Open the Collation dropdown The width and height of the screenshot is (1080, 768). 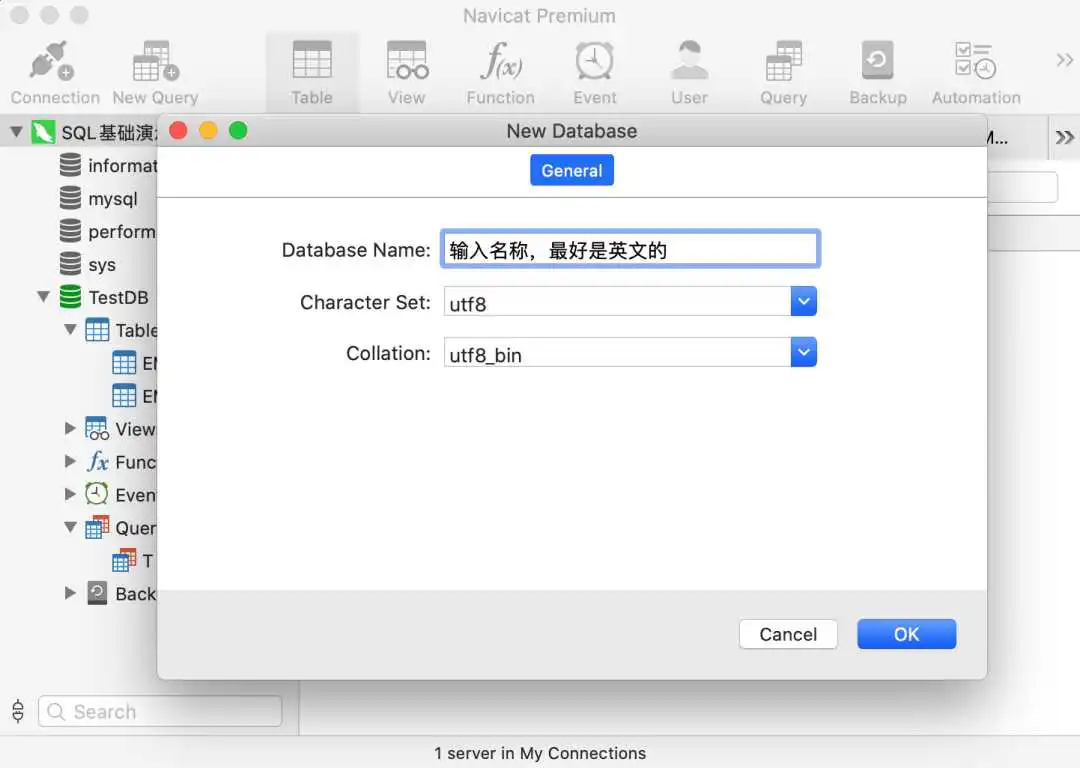click(x=804, y=353)
